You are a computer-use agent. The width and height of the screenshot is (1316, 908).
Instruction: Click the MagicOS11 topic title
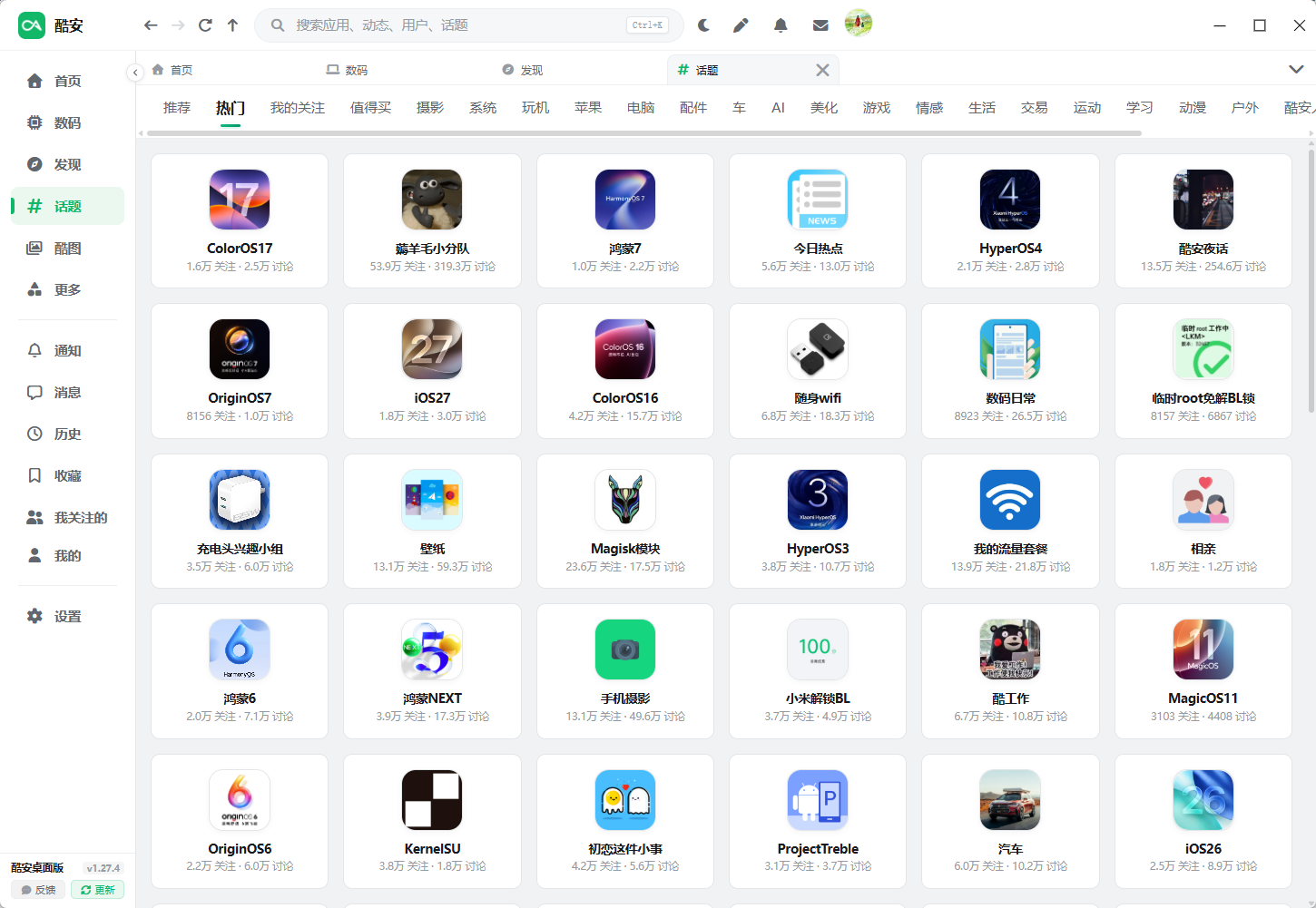coord(1203,698)
